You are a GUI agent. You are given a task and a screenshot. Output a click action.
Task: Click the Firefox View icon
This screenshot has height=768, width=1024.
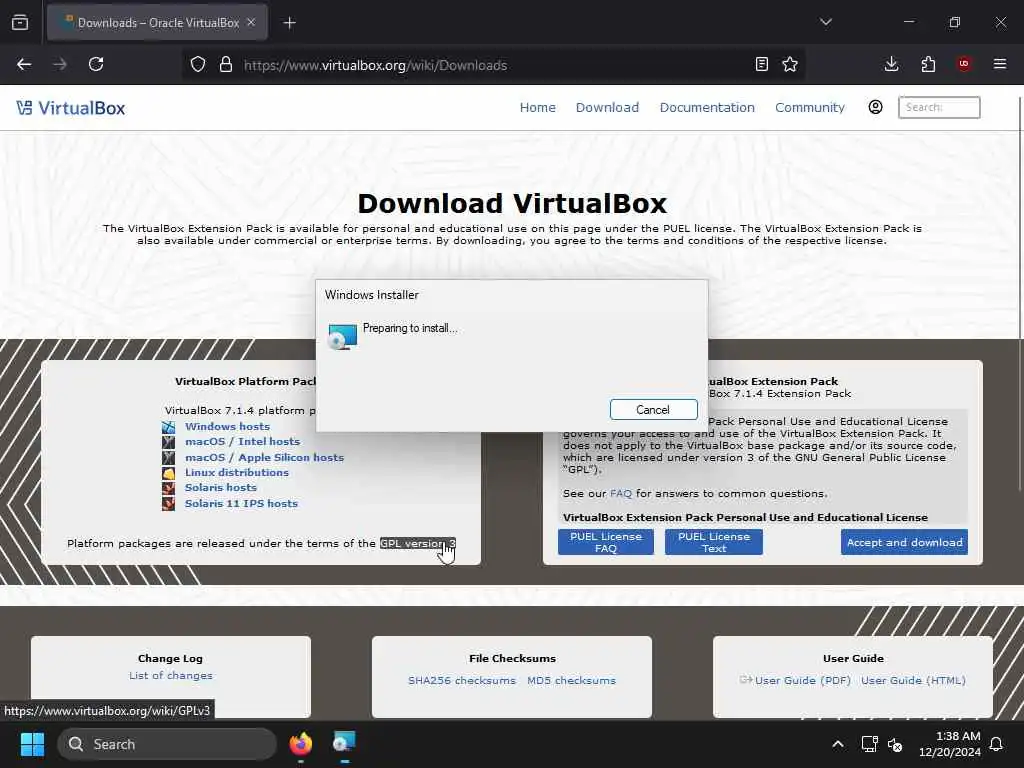[20, 23]
